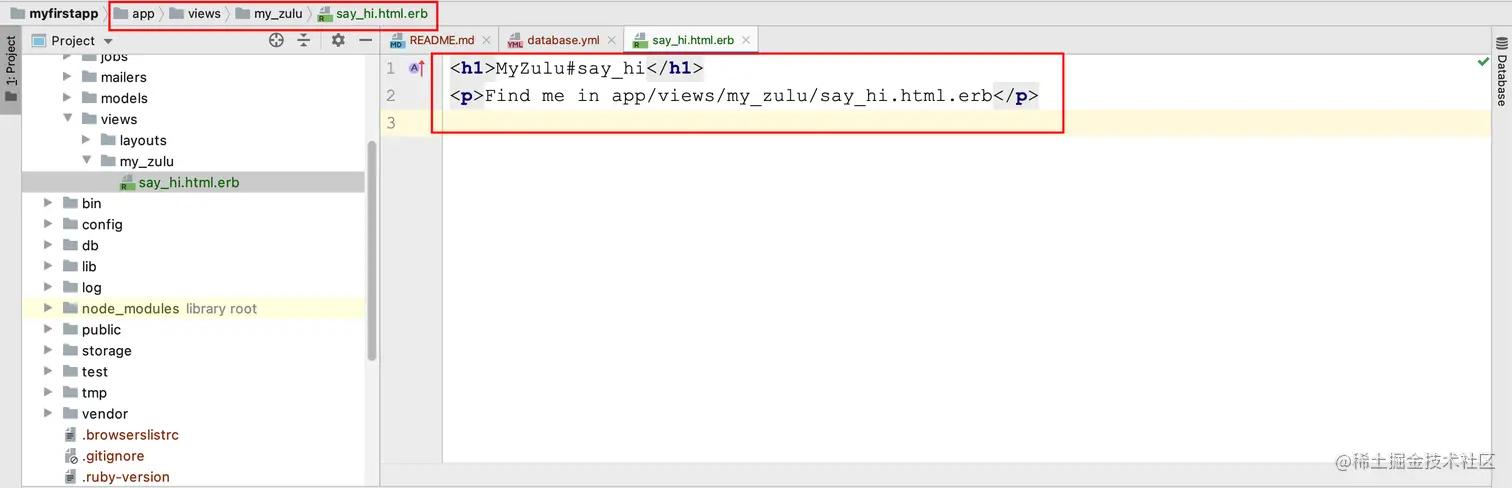Expand the config folder
Screen dimensions: 1512x488
pyautogui.click(x=48, y=224)
